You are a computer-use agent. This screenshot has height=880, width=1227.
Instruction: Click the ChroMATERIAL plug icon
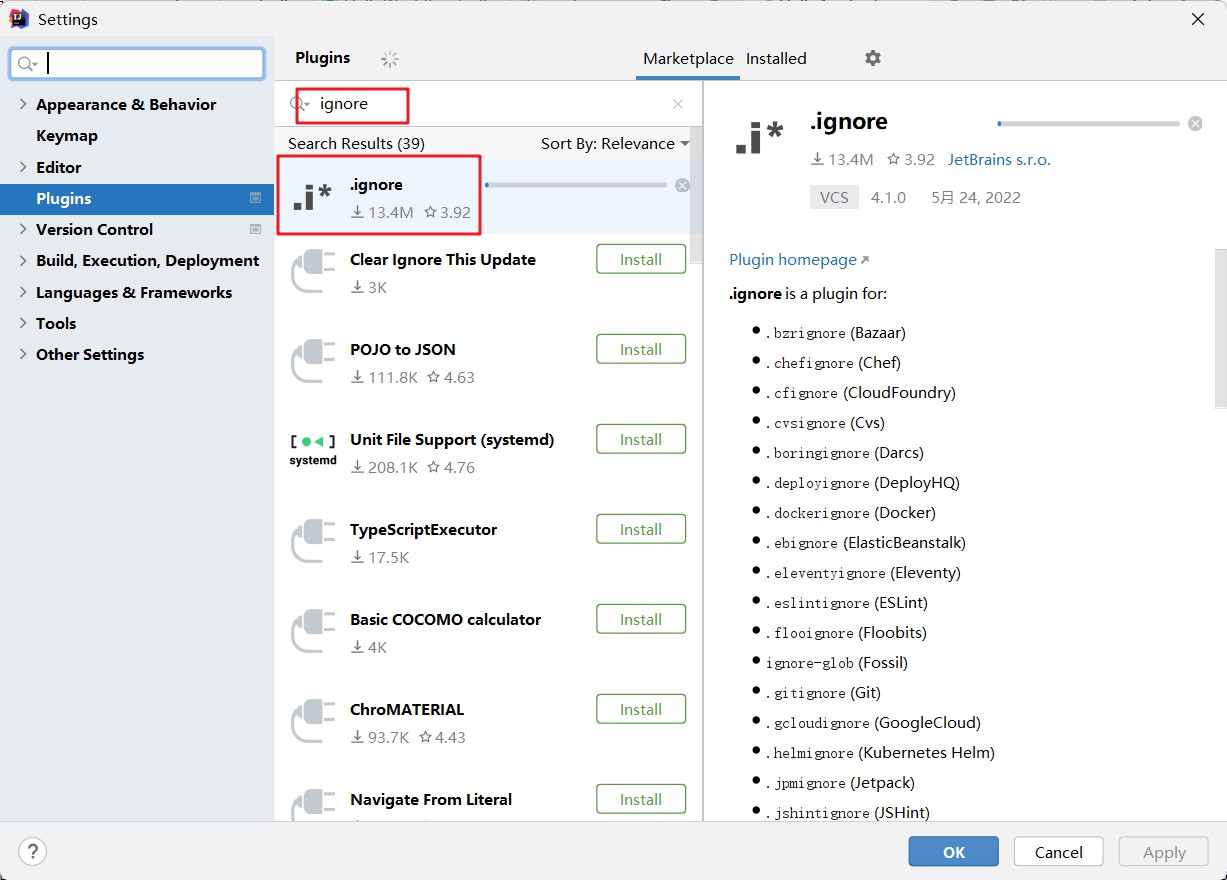tap(313, 723)
